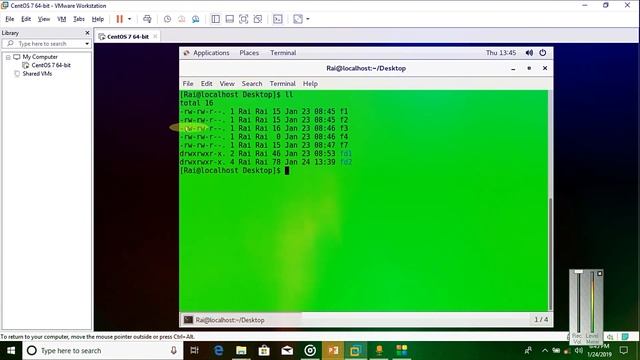Select My Computer in the library
The height and width of the screenshot is (360, 640).
click(40, 57)
